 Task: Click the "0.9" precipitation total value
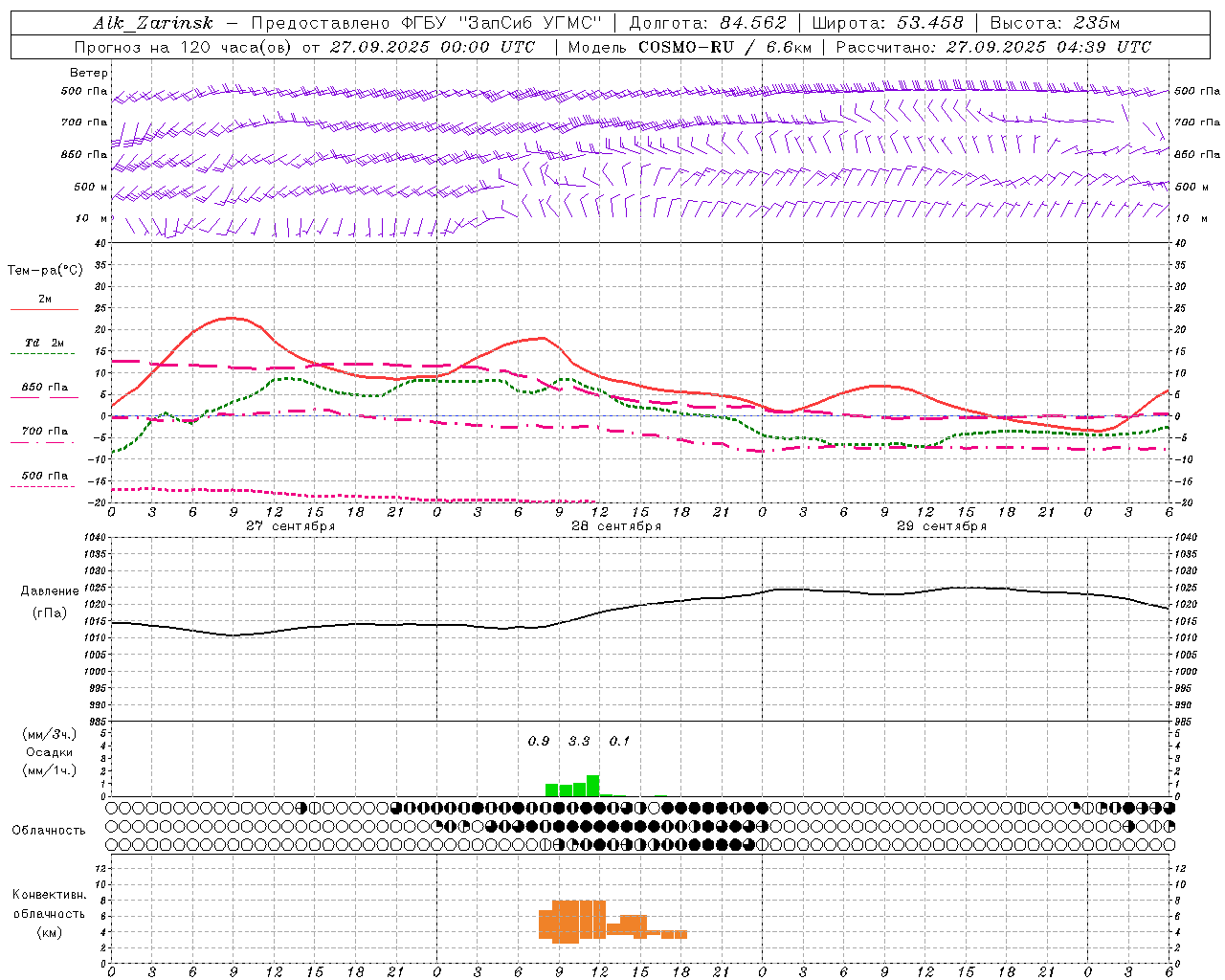coord(539,741)
